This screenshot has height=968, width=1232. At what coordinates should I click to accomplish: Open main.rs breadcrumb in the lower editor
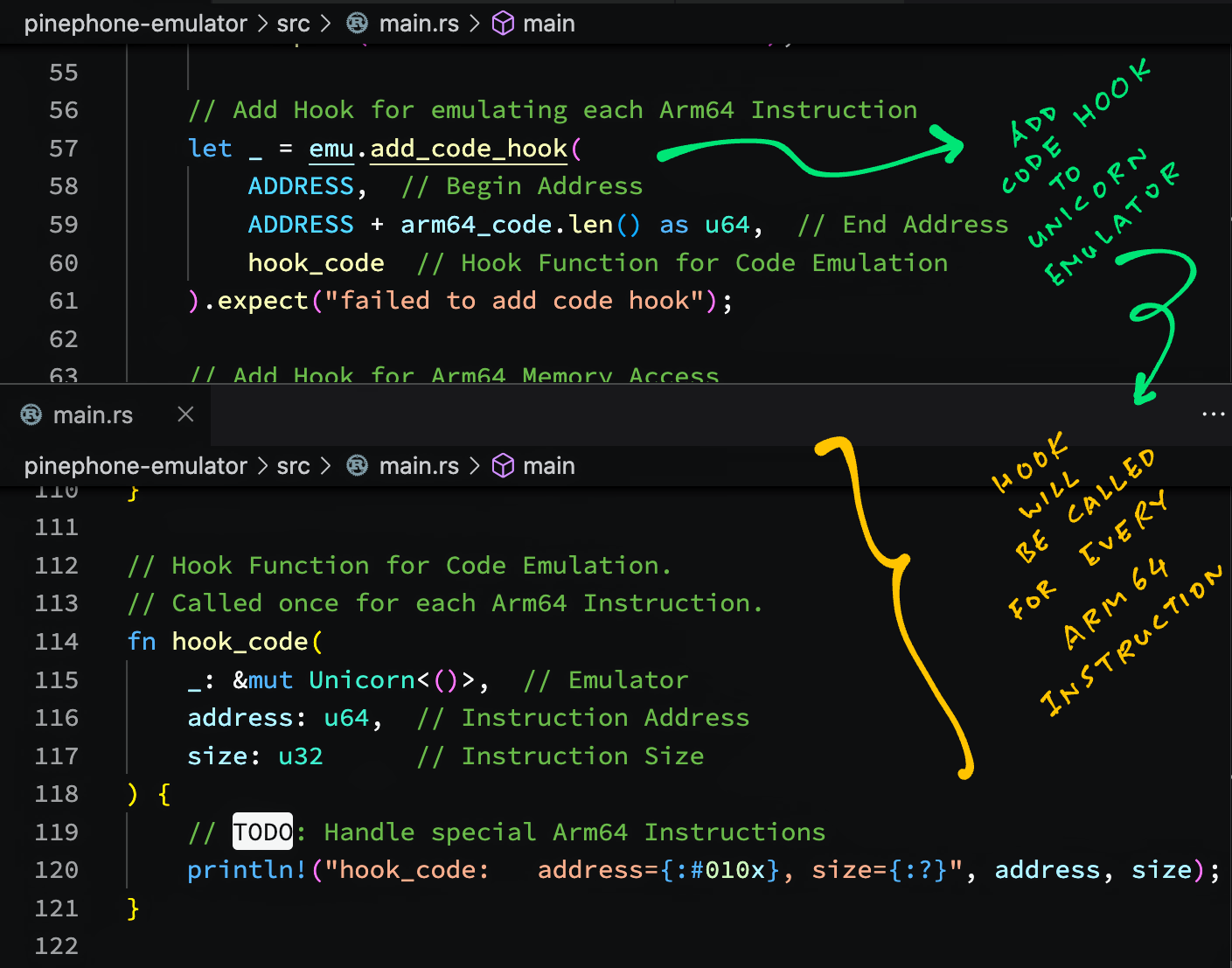coord(419,466)
